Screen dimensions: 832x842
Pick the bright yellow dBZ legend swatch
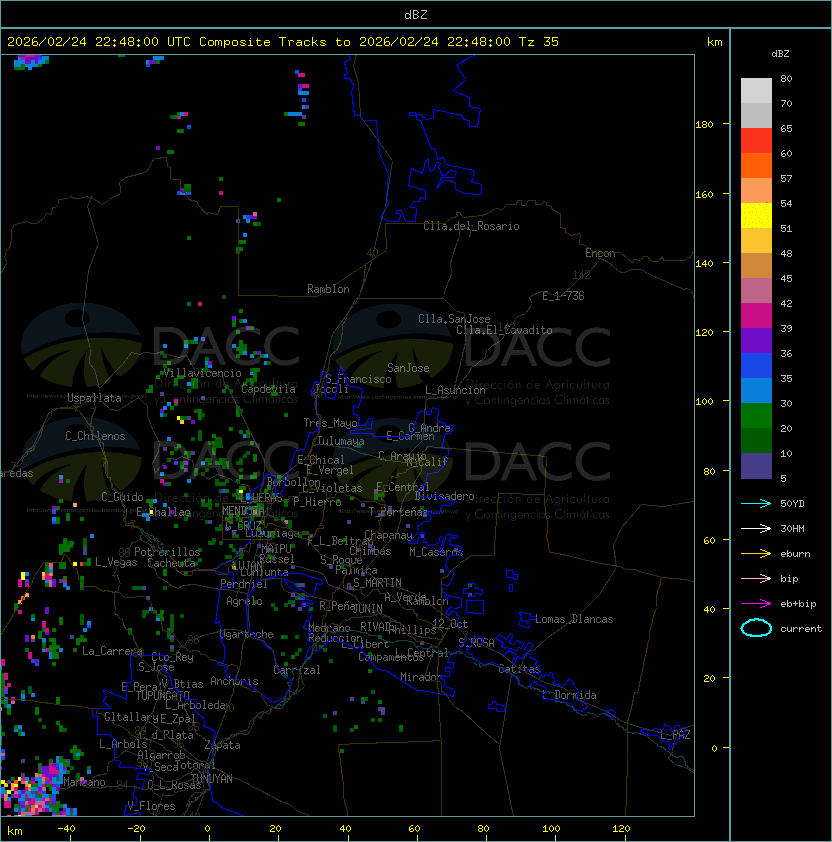[756, 216]
